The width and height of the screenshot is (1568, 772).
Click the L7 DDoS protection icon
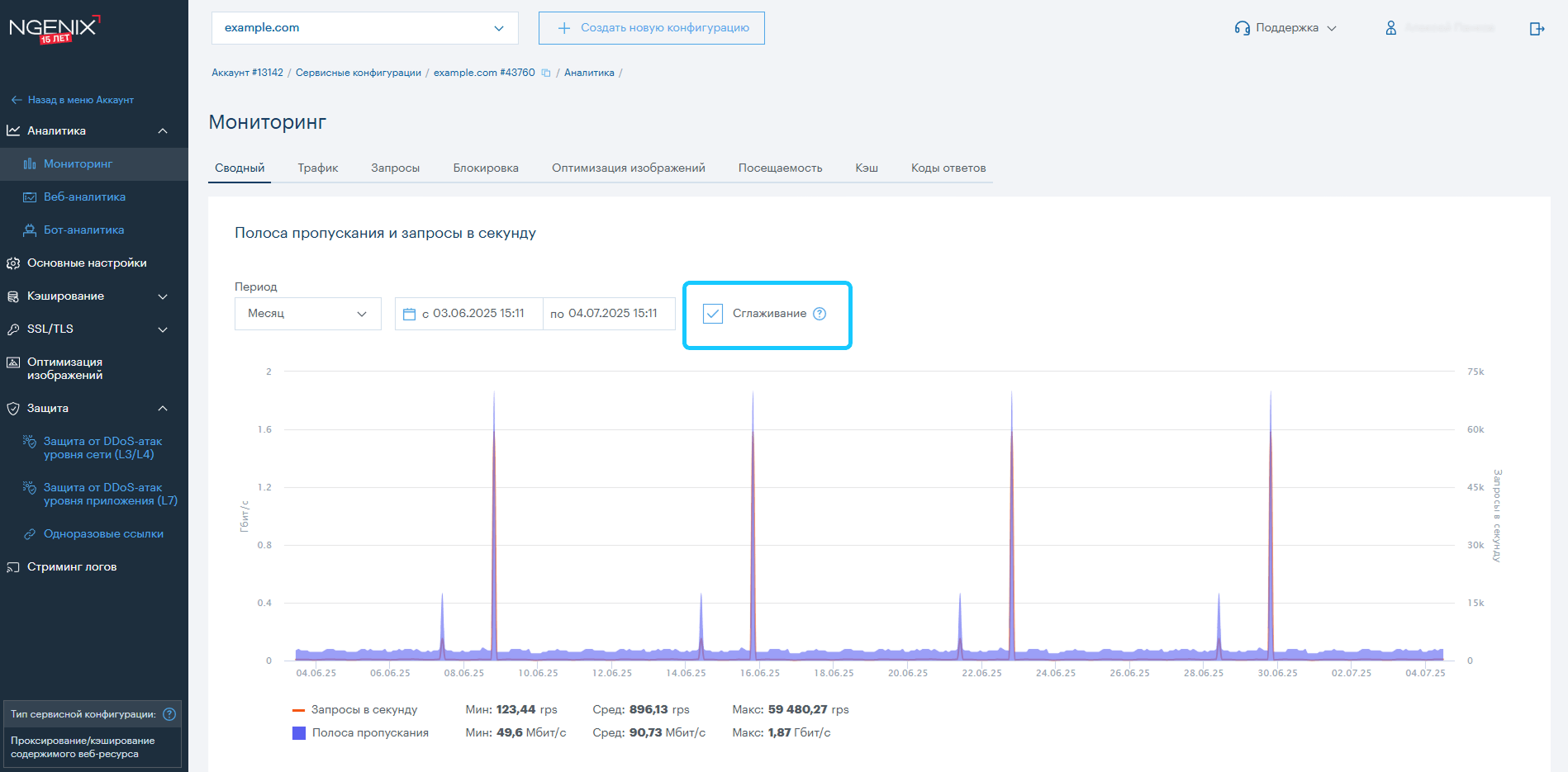pyautogui.click(x=30, y=487)
